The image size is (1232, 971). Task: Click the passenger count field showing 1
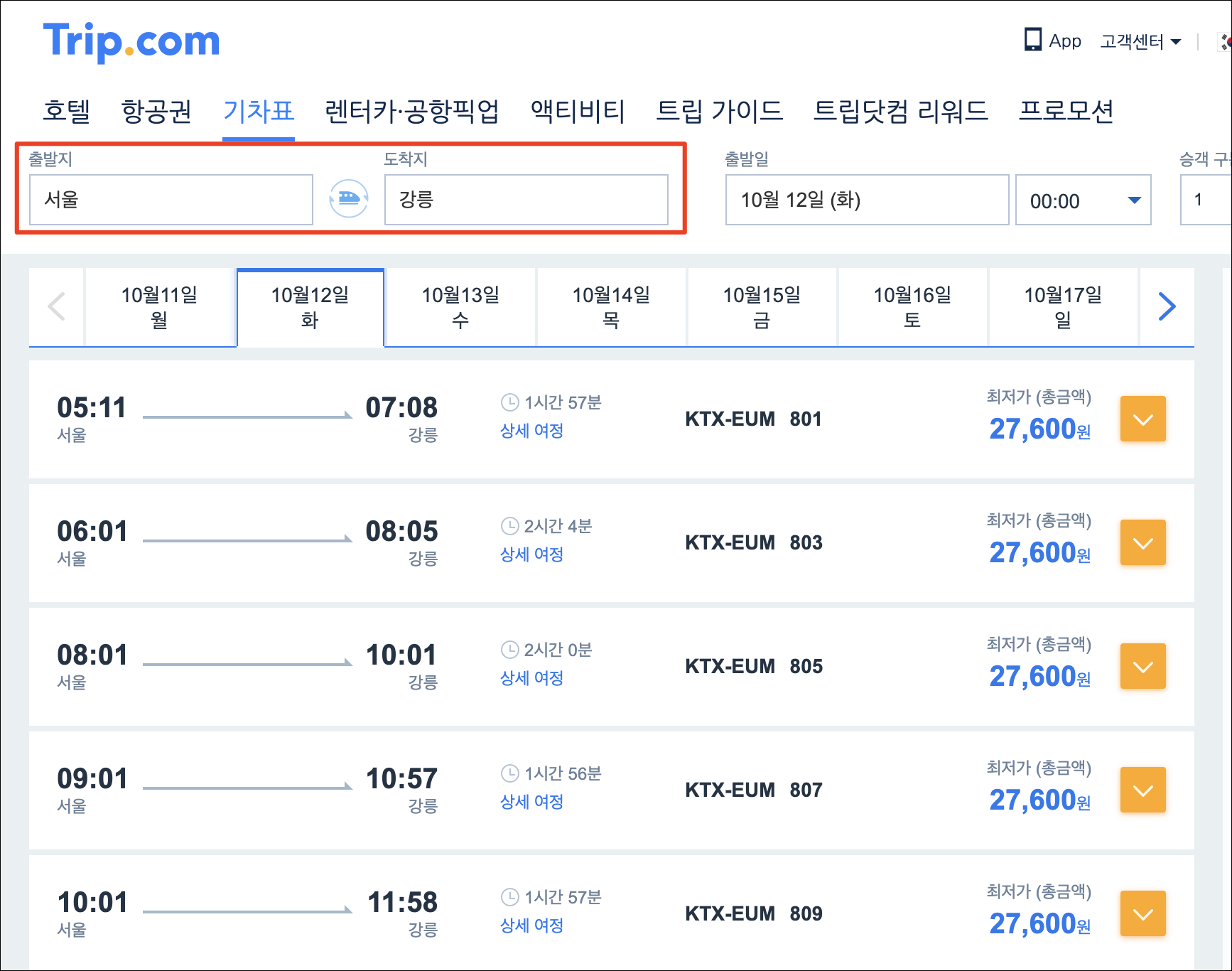pos(1206,200)
